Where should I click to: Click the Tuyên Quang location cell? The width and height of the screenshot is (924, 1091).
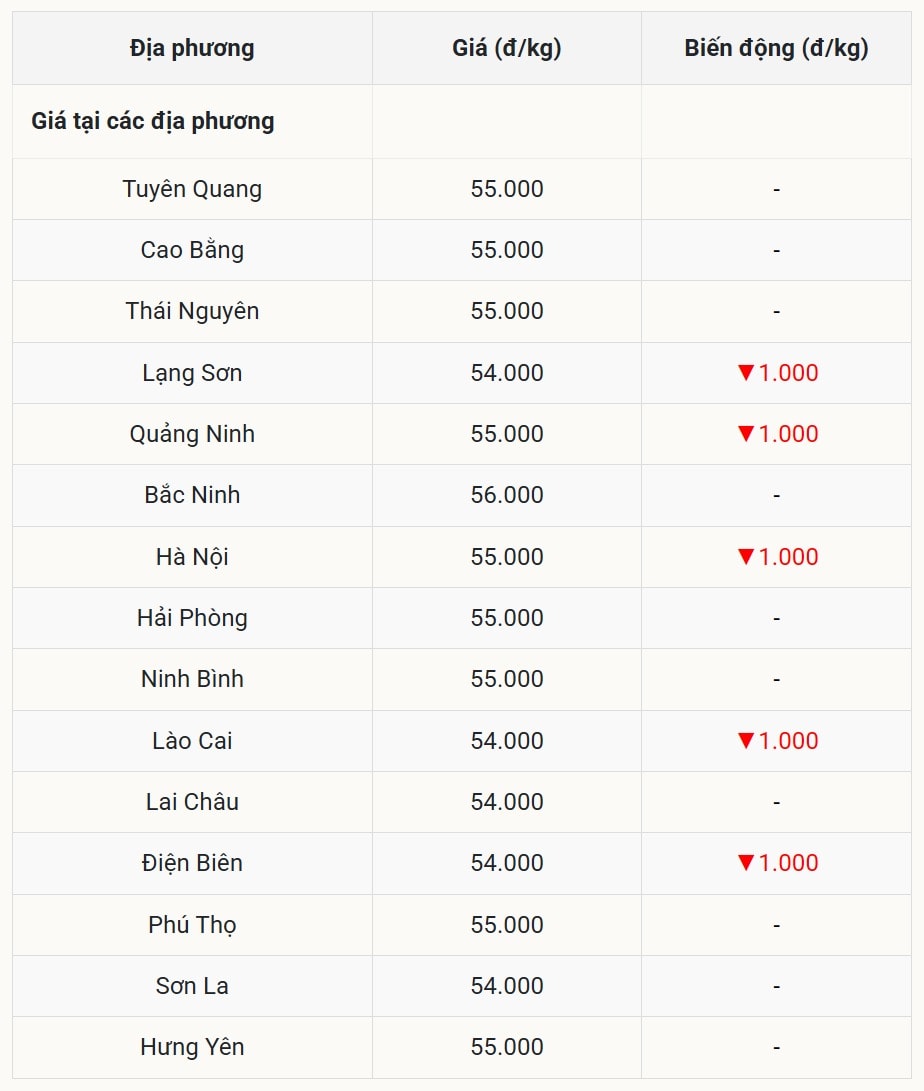192,189
